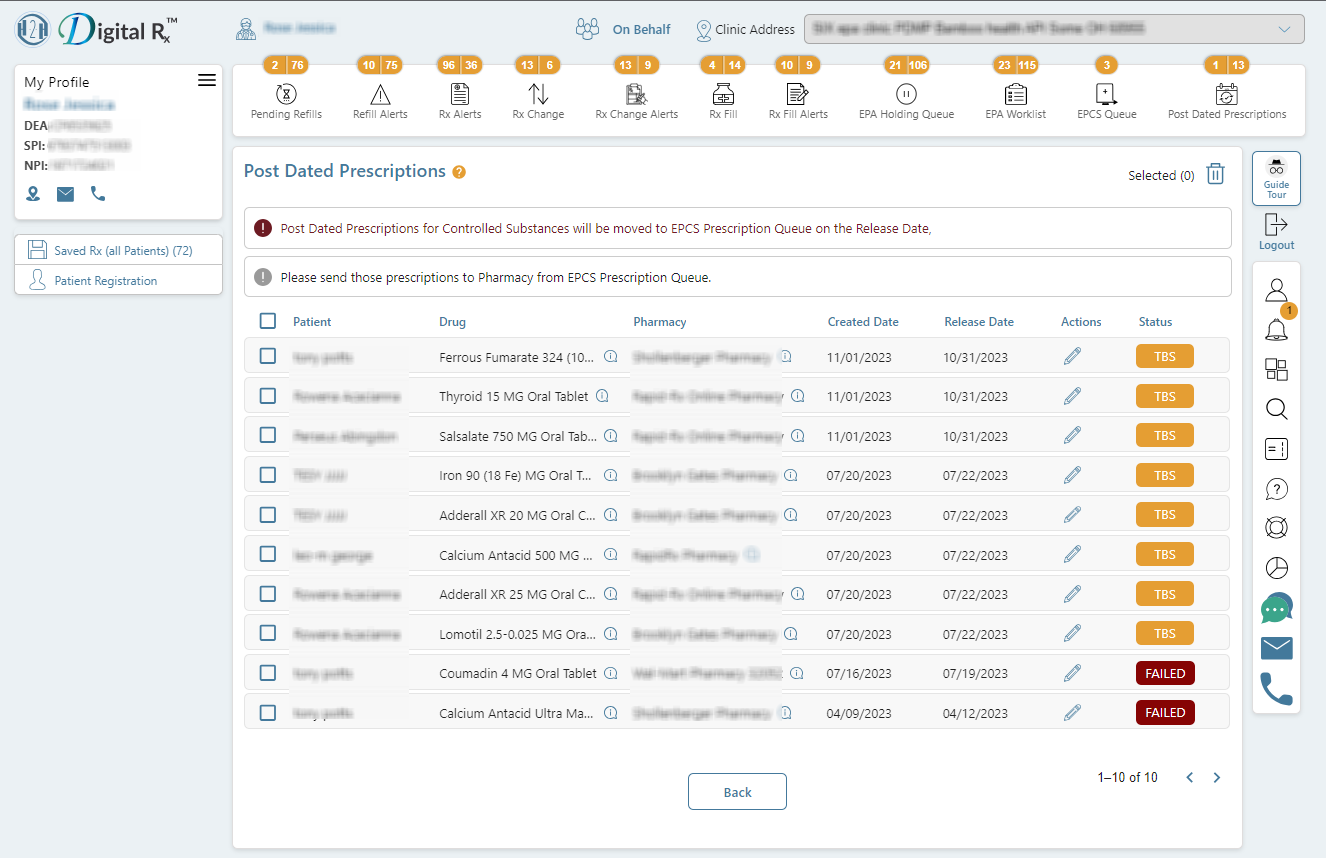This screenshot has height=858, width=1326.
Task: Open the Pending Refills queue icon
Action: tap(286, 93)
